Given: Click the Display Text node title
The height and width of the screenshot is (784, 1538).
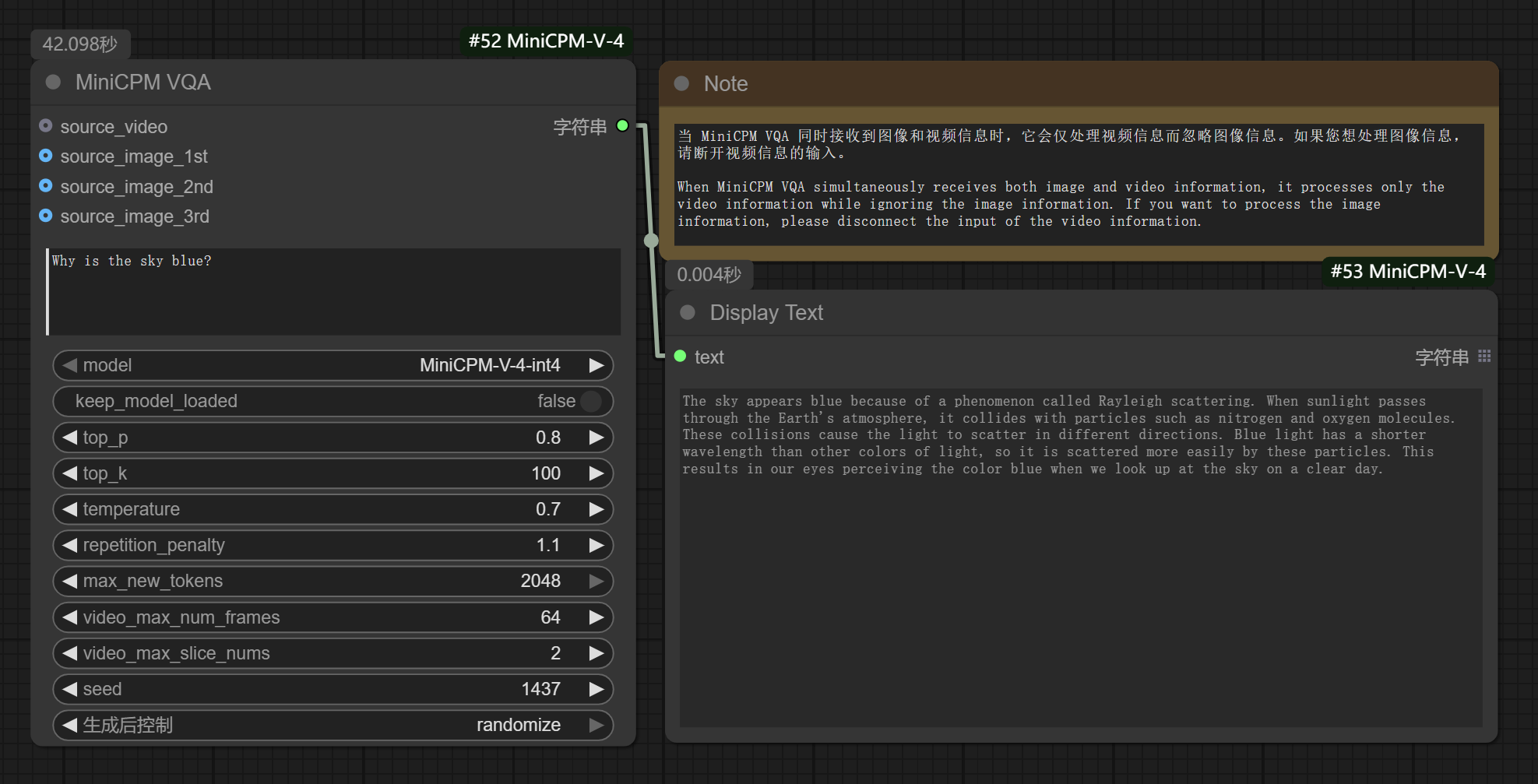Looking at the screenshot, I should pyautogui.click(x=766, y=312).
